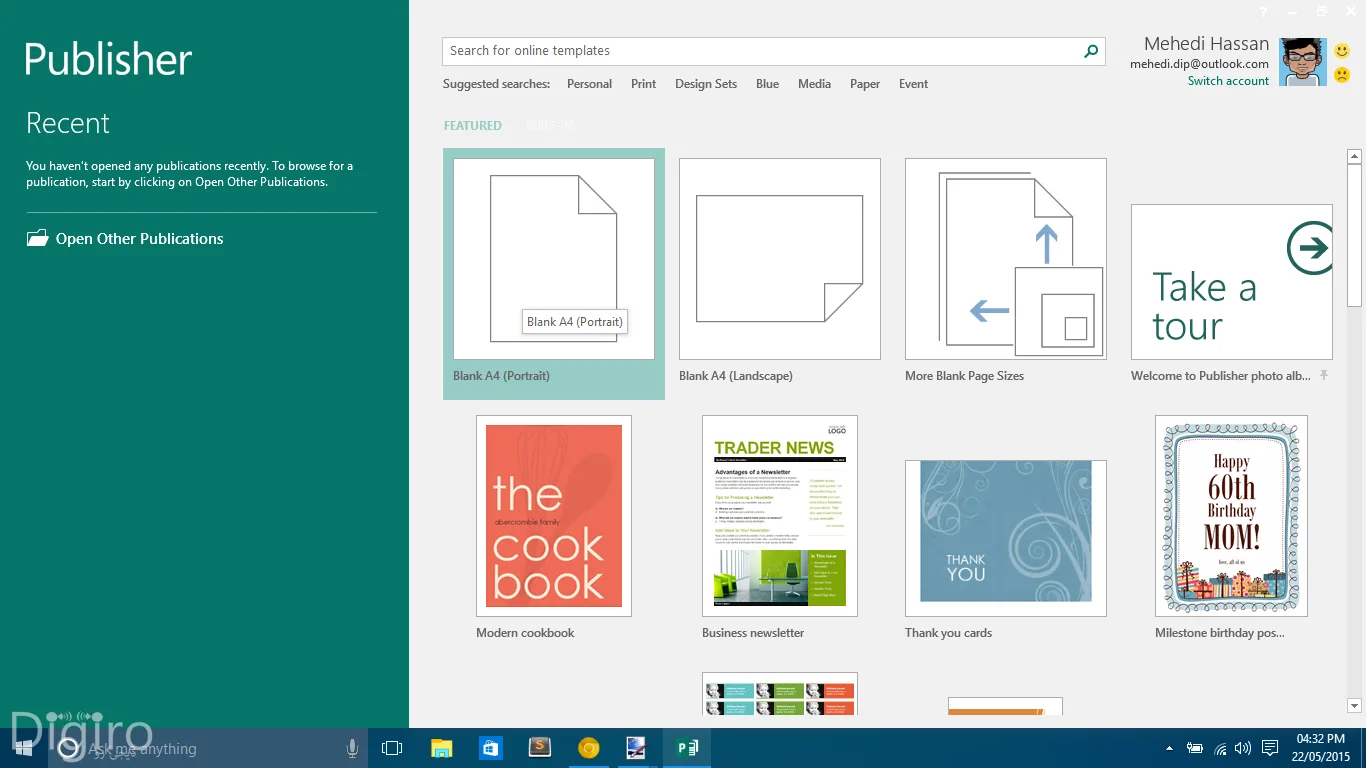This screenshot has height=768, width=1366.
Task: Open the Windows Store taskbar icon
Action: point(490,748)
